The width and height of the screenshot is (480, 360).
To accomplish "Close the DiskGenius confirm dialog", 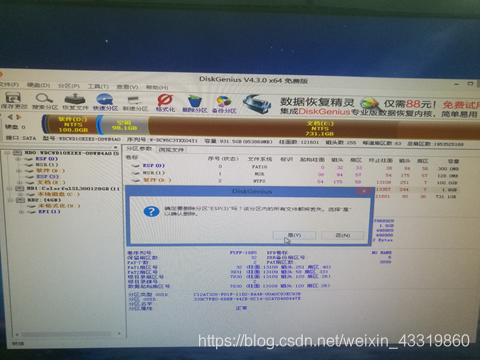I will coord(364,191).
